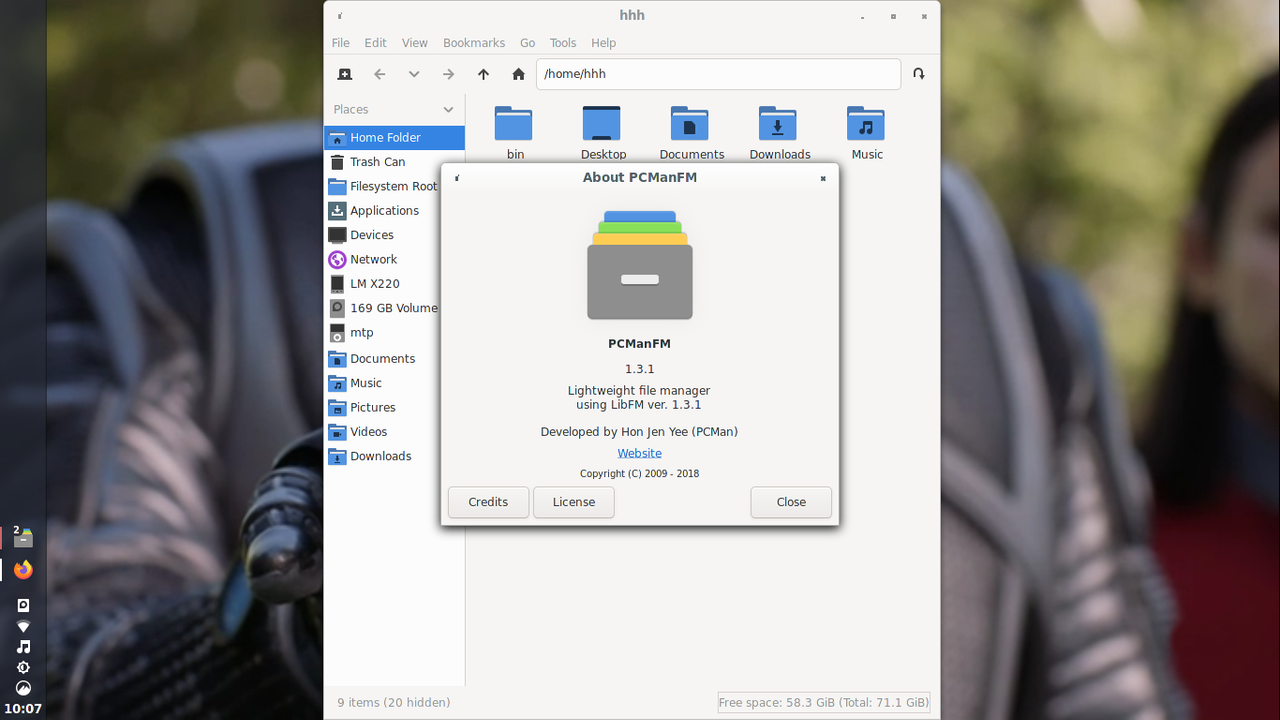Screen dimensions: 1280x720
Task: Select the Downloads folder icon in file view
Action: point(778,123)
